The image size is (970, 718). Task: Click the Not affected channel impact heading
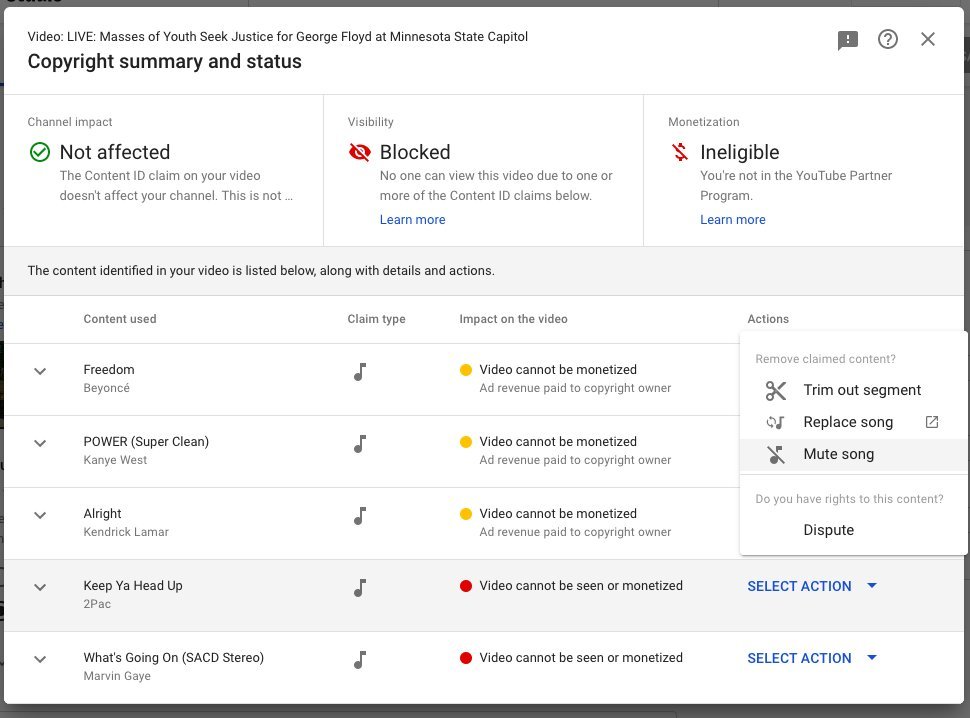coord(114,152)
